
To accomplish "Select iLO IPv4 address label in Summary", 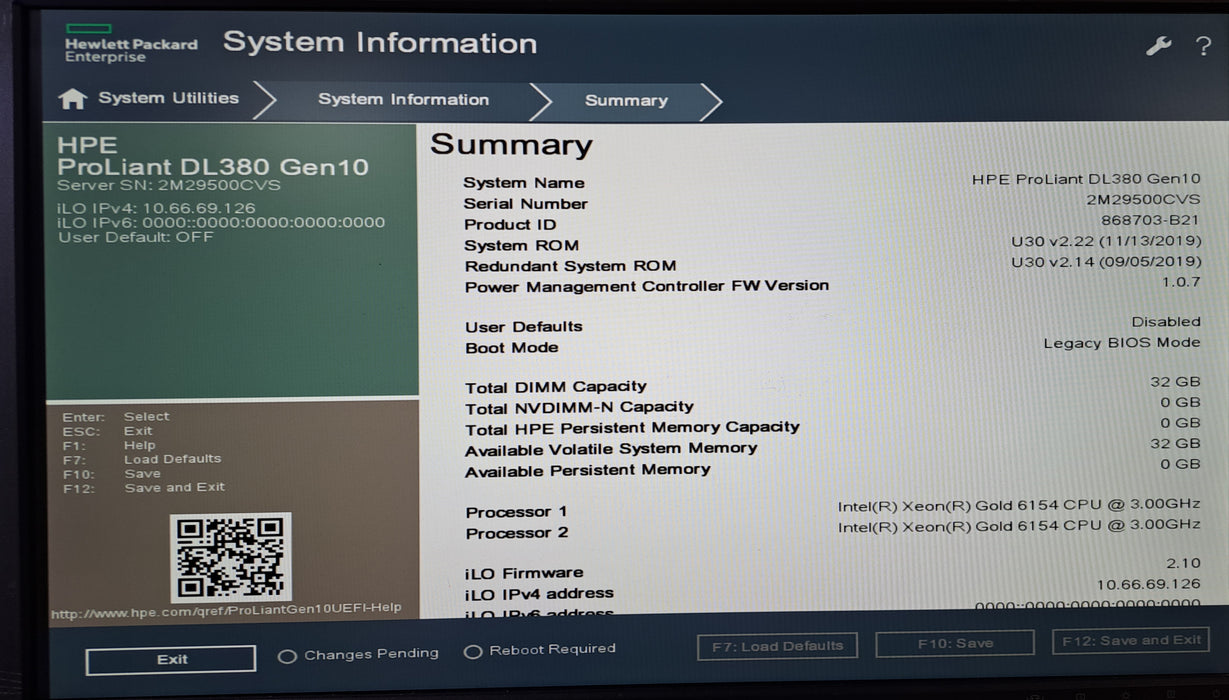I will pos(539,594).
